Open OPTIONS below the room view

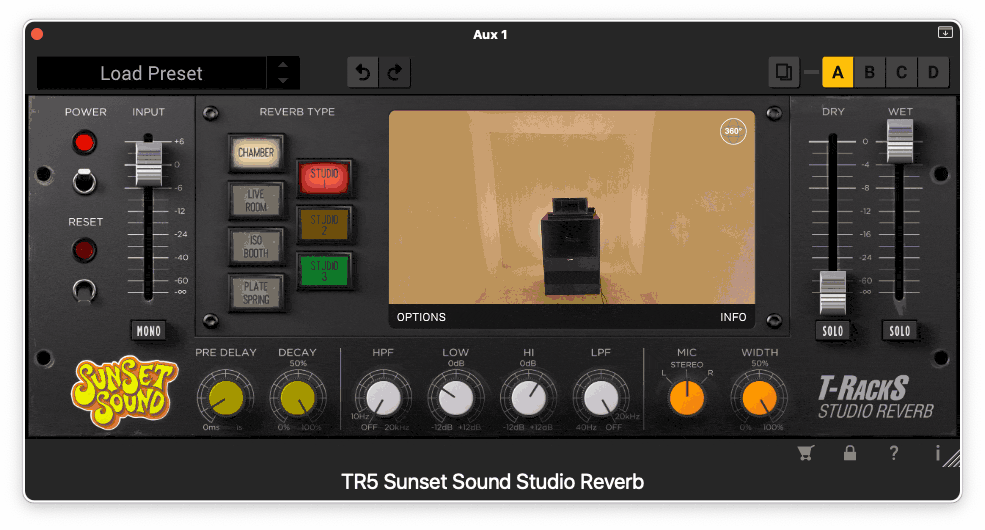[421, 317]
